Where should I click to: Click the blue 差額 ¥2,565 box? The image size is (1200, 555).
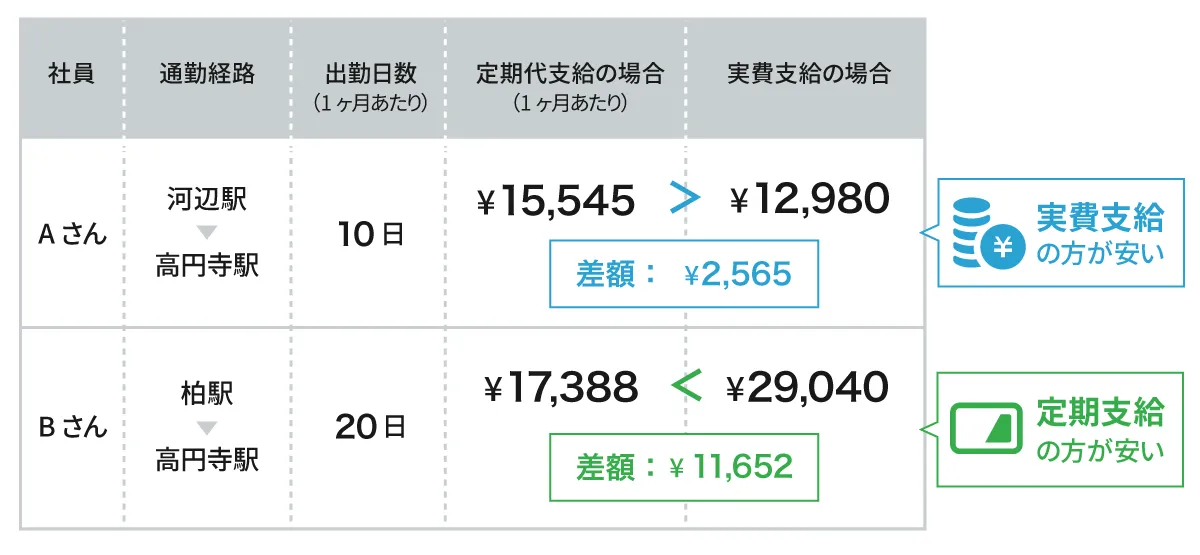[x=684, y=273]
